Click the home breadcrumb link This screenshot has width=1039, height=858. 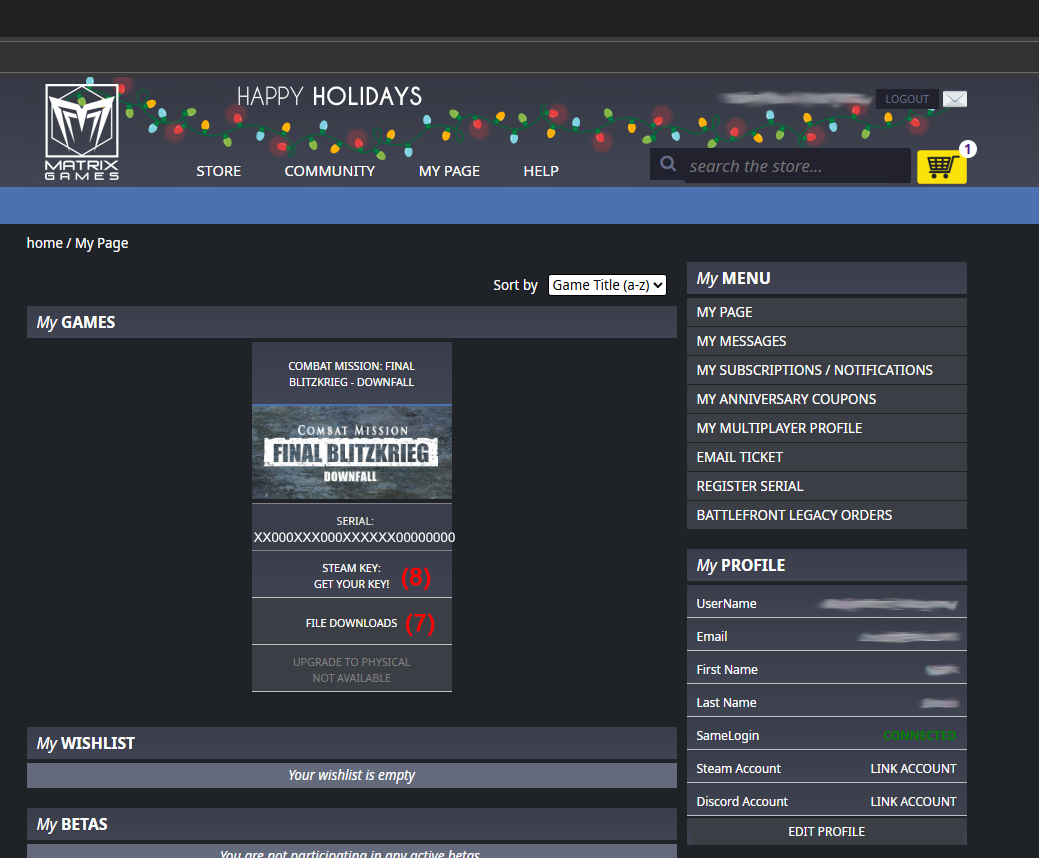44,243
